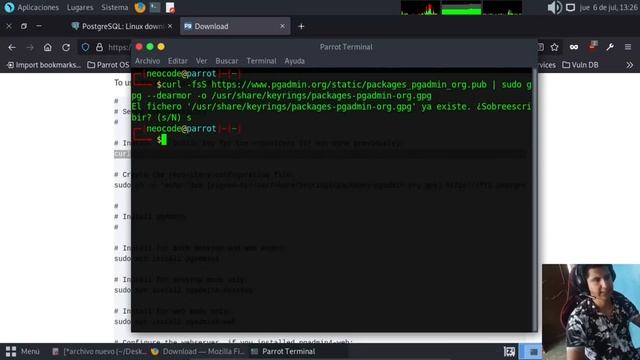Minimize the Firefox window
640x360 pixels.
(x=39, y=26)
